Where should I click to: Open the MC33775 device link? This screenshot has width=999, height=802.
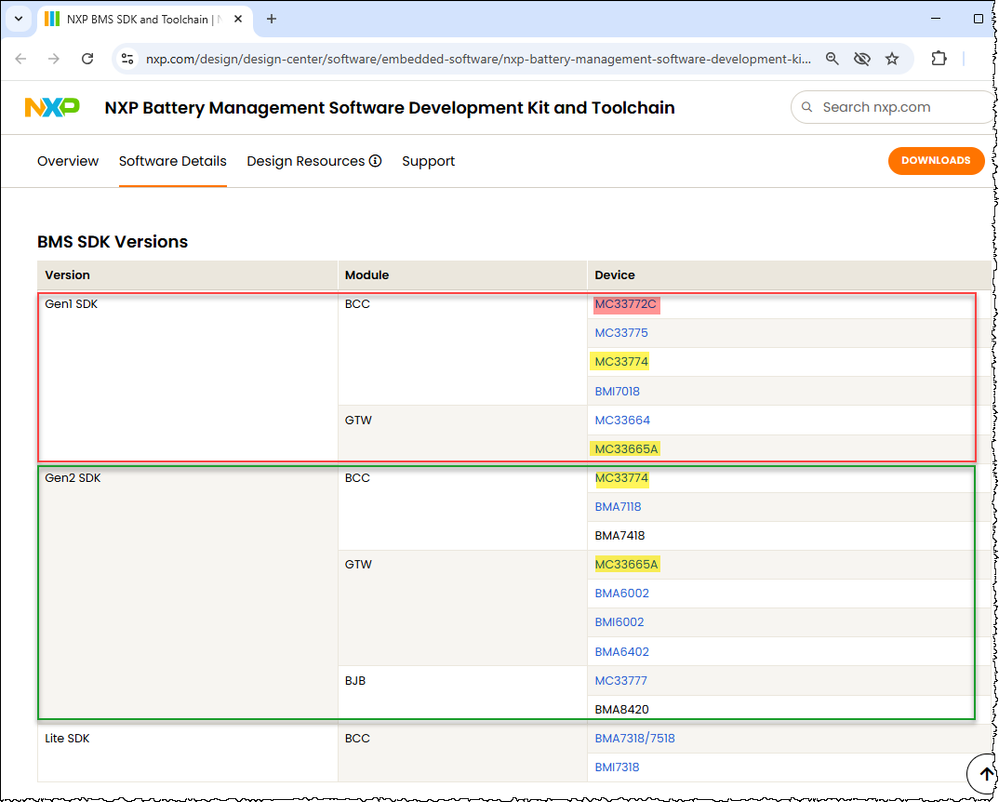[621, 332]
